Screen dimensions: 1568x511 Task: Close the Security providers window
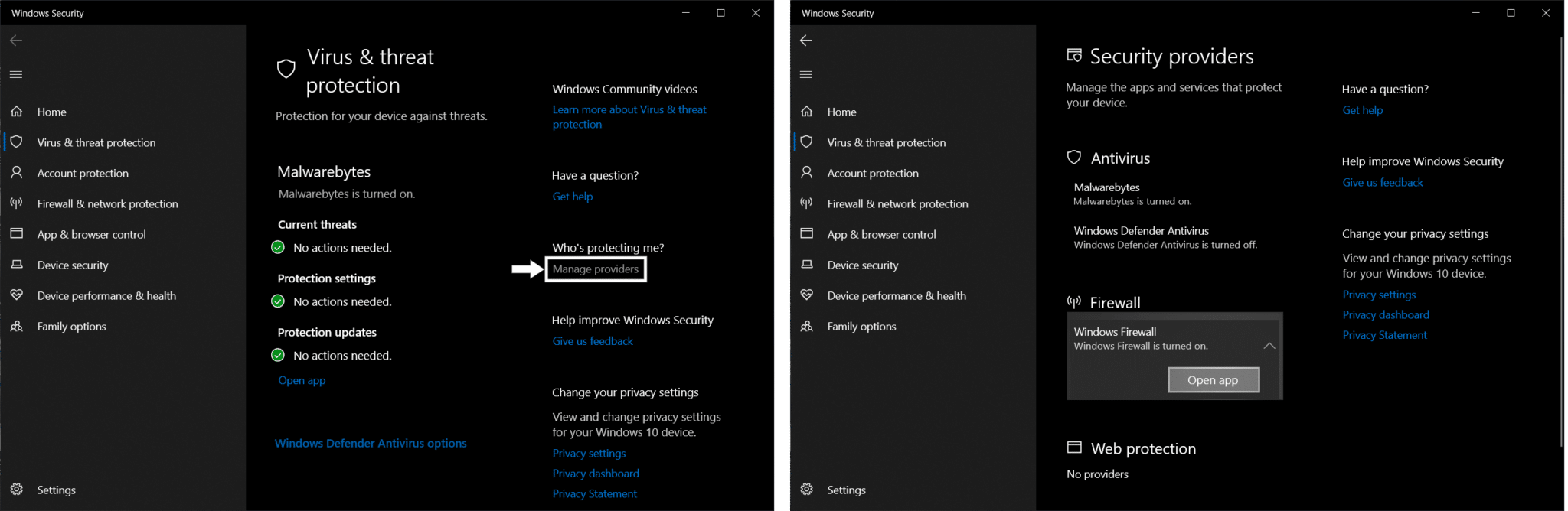click(1546, 13)
